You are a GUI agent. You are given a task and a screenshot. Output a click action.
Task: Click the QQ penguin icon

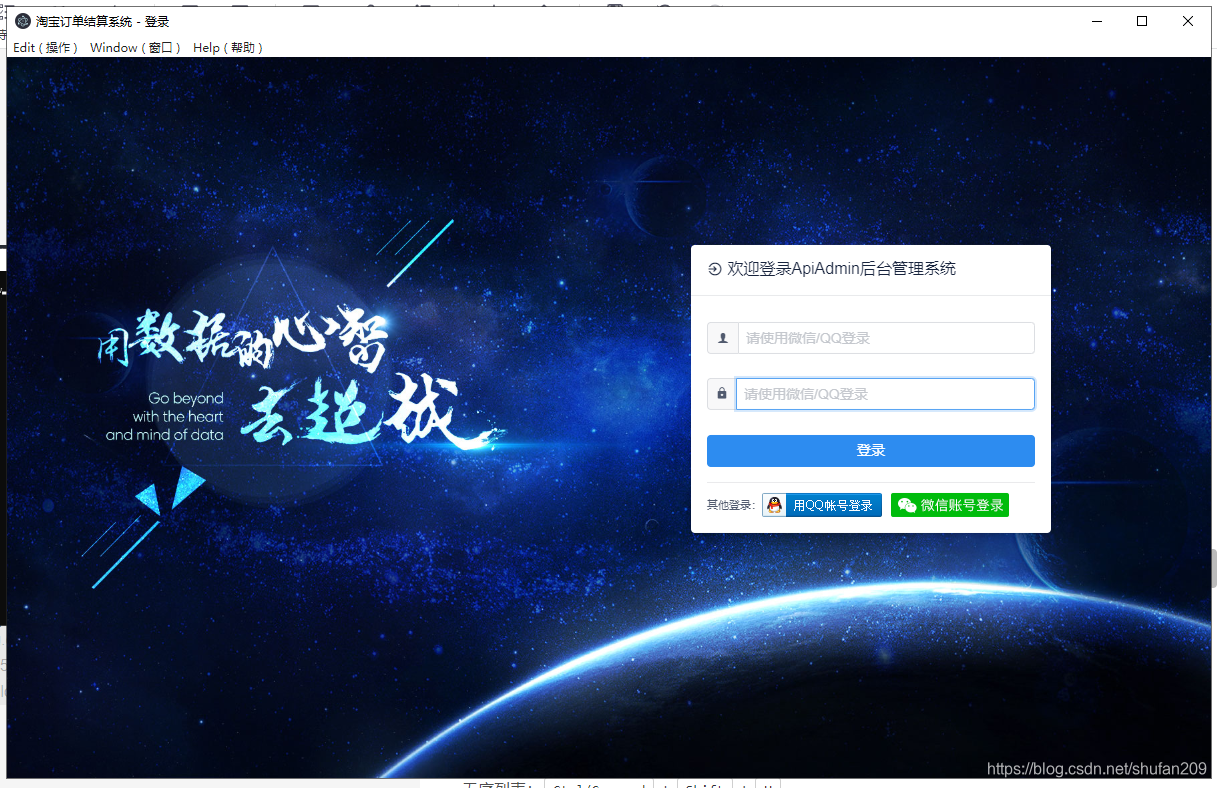click(774, 505)
